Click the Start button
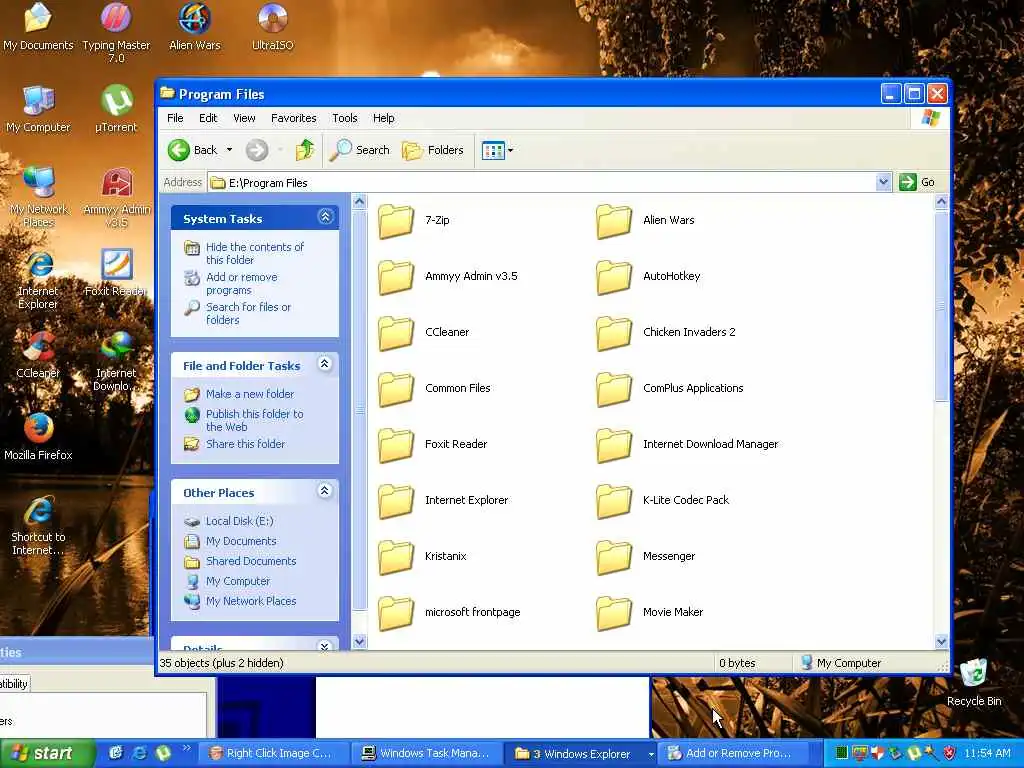 [47, 753]
